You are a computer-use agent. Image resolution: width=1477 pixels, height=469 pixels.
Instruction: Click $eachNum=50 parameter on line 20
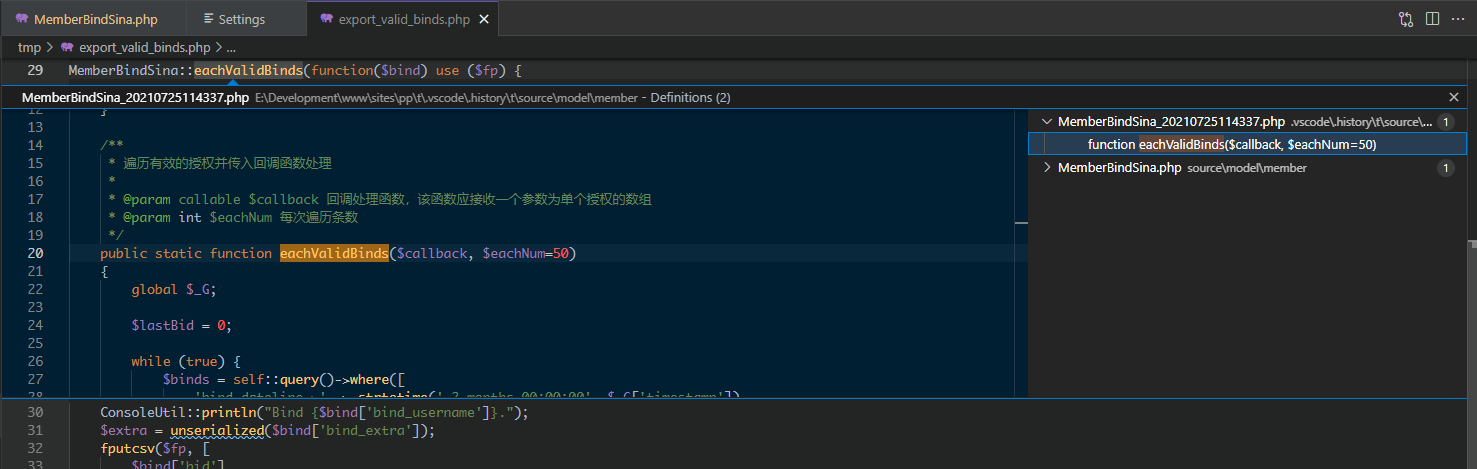(525, 253)
